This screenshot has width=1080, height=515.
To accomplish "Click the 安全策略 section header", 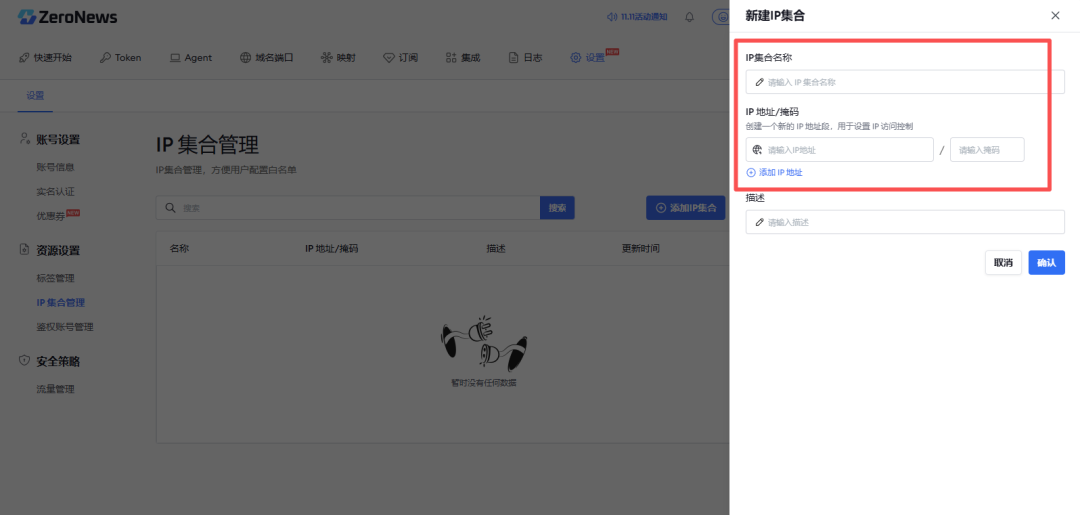I will 58,361.
